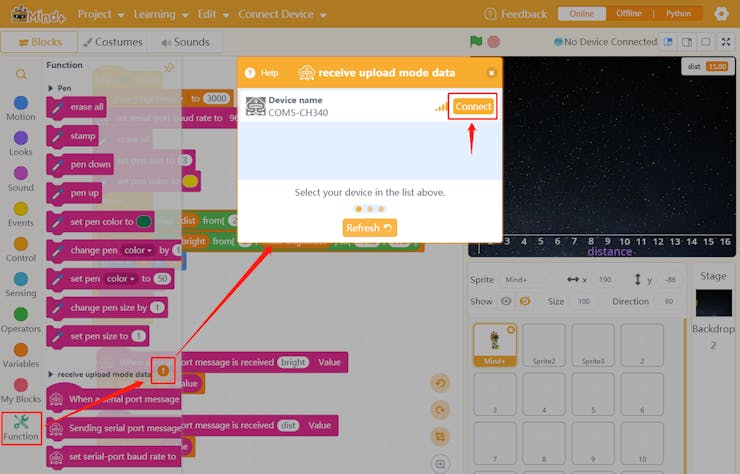Viewport: 740px width, 474px height.
Task: Collapse the Pen section triangle
Action: (x=50, y=88)
